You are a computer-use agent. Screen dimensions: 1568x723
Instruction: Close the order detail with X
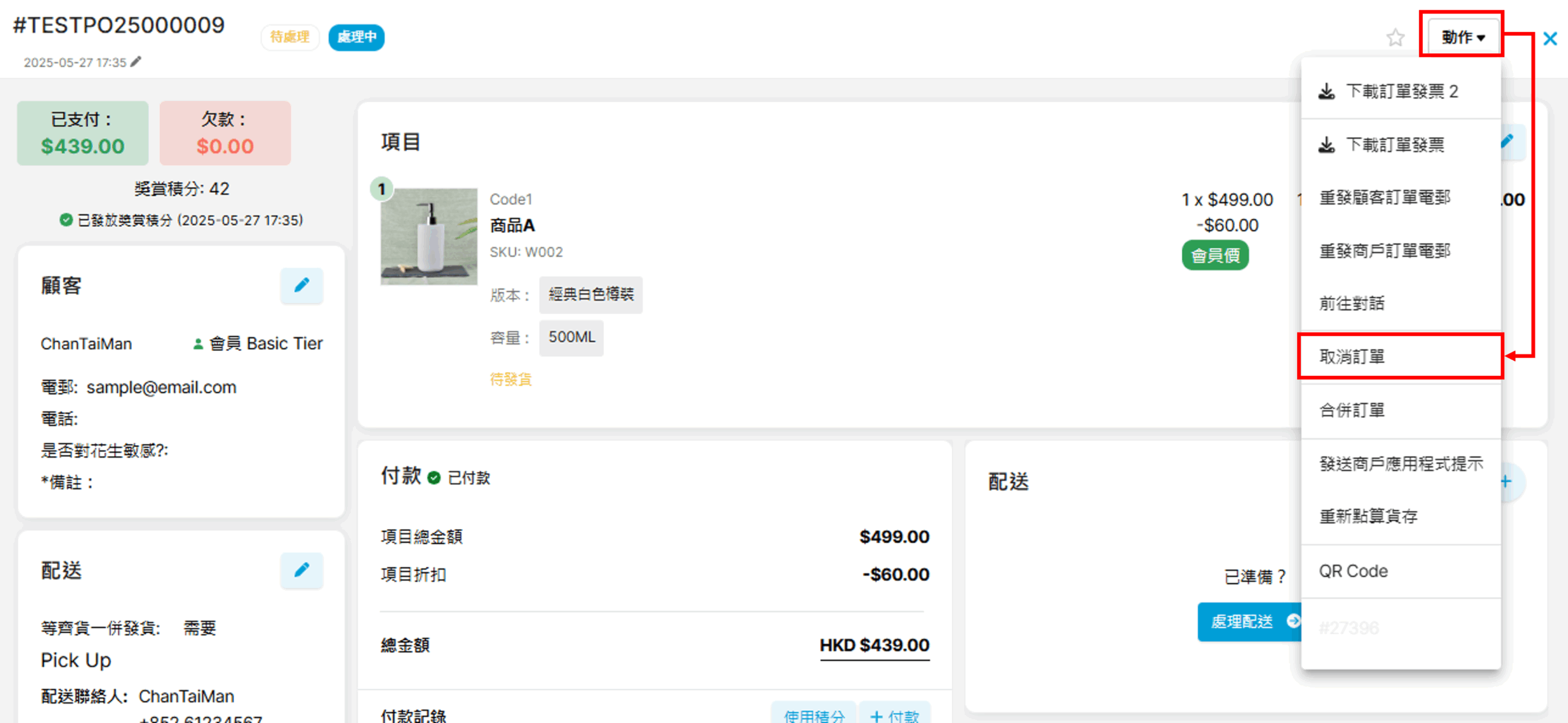[1550, 39]
